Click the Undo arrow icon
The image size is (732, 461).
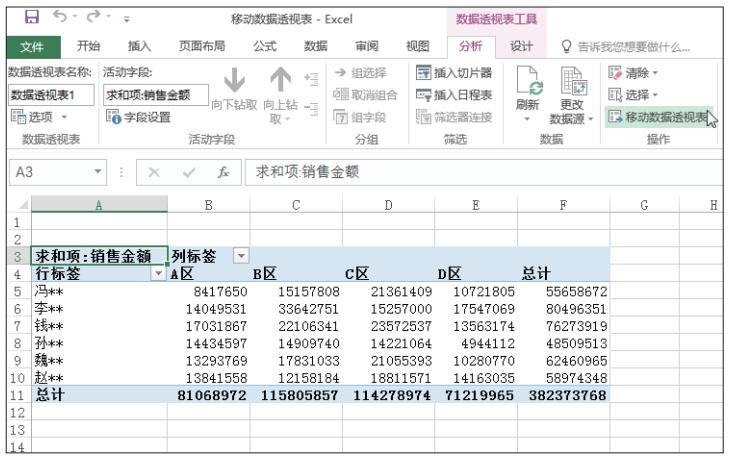tap(60, 16)
